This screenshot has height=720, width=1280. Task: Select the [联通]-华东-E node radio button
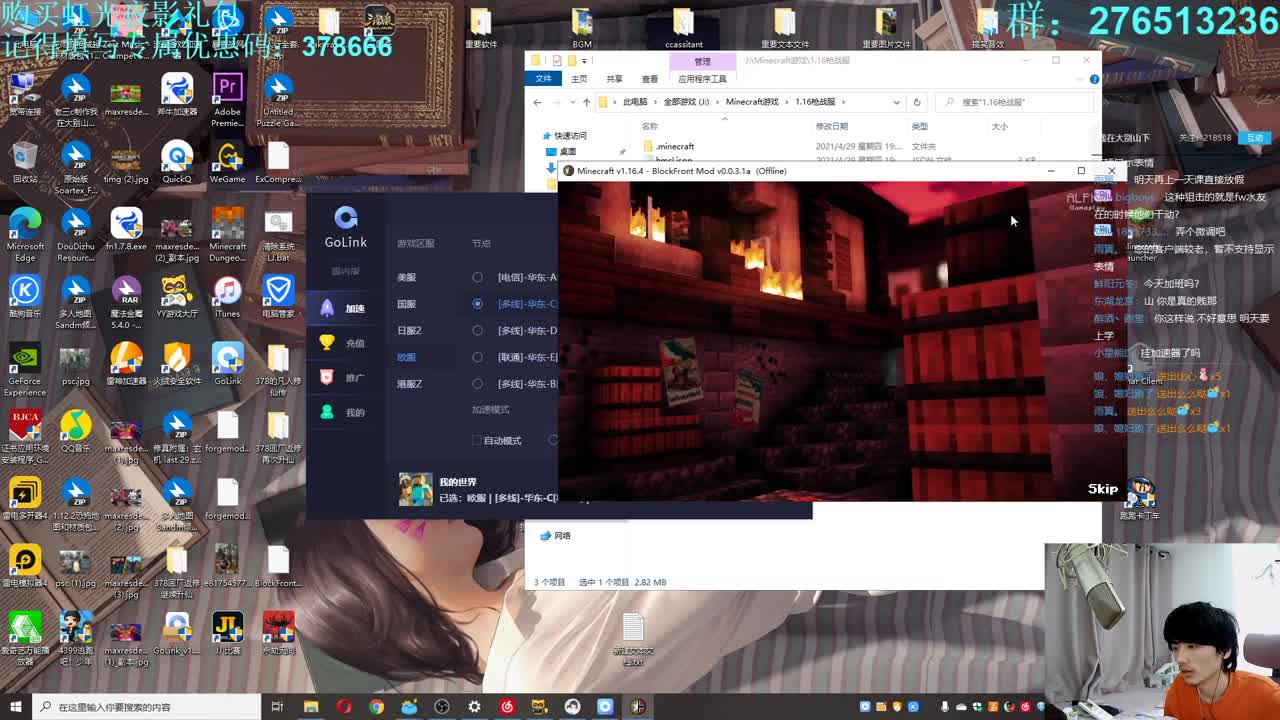click(x=477, y=356)
